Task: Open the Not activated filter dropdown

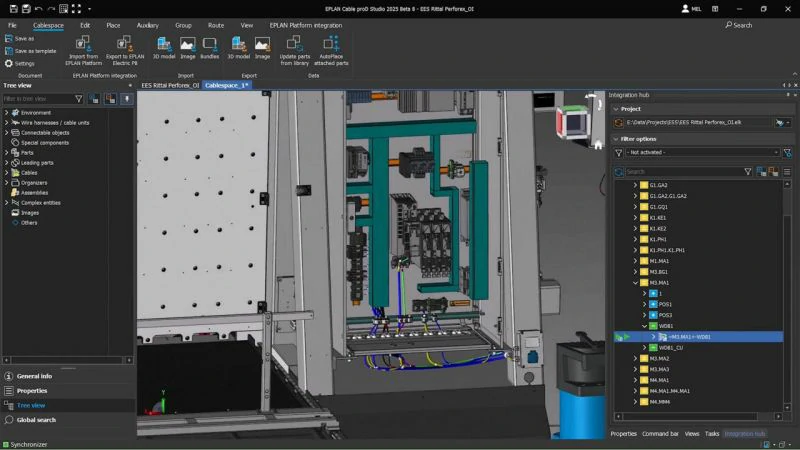Action: tap(702, 153)
